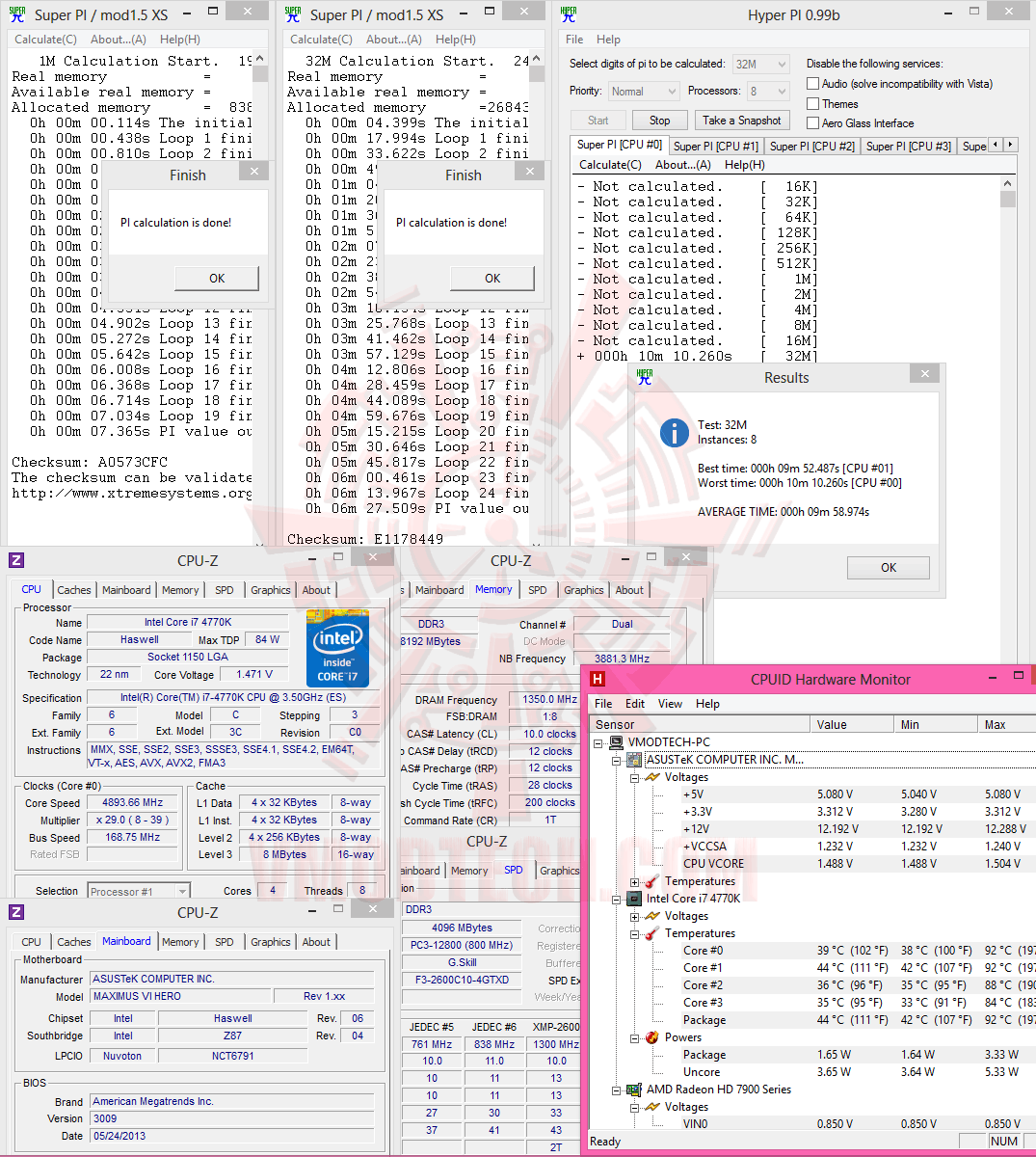This screenshot has height=1157, width=1036.
Task: Click the VMODTECH-PC computer icon in the sensor tree
Action: [617, 742]
